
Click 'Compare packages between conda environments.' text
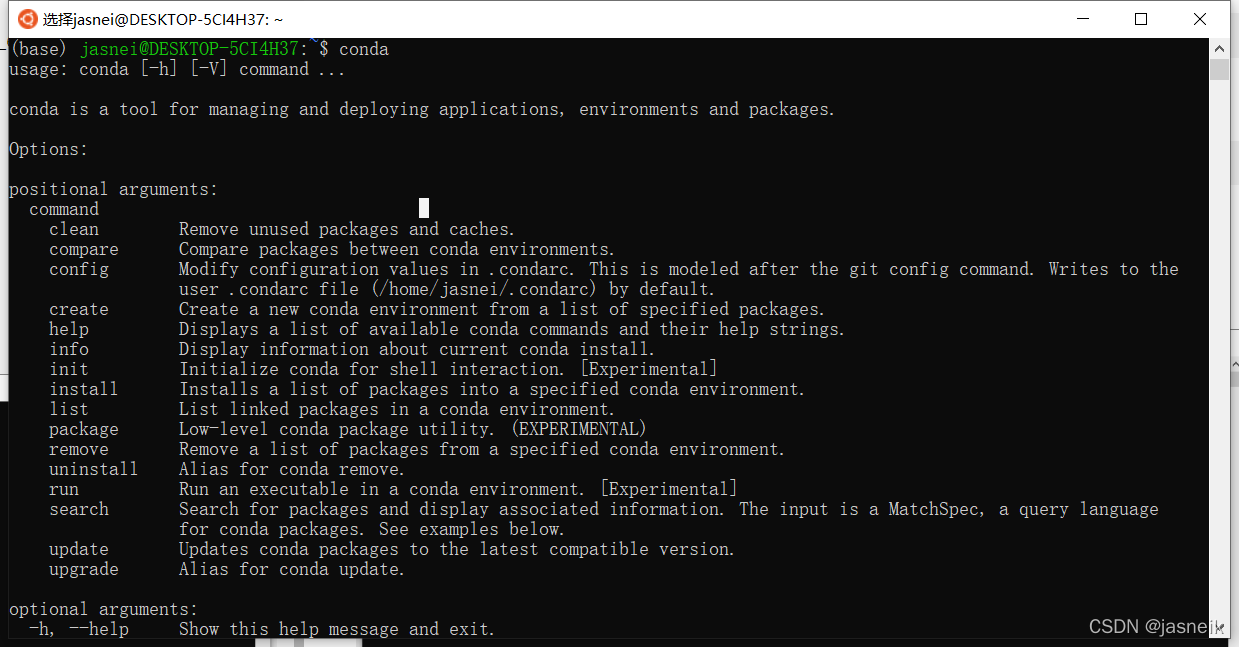[397, 249]
